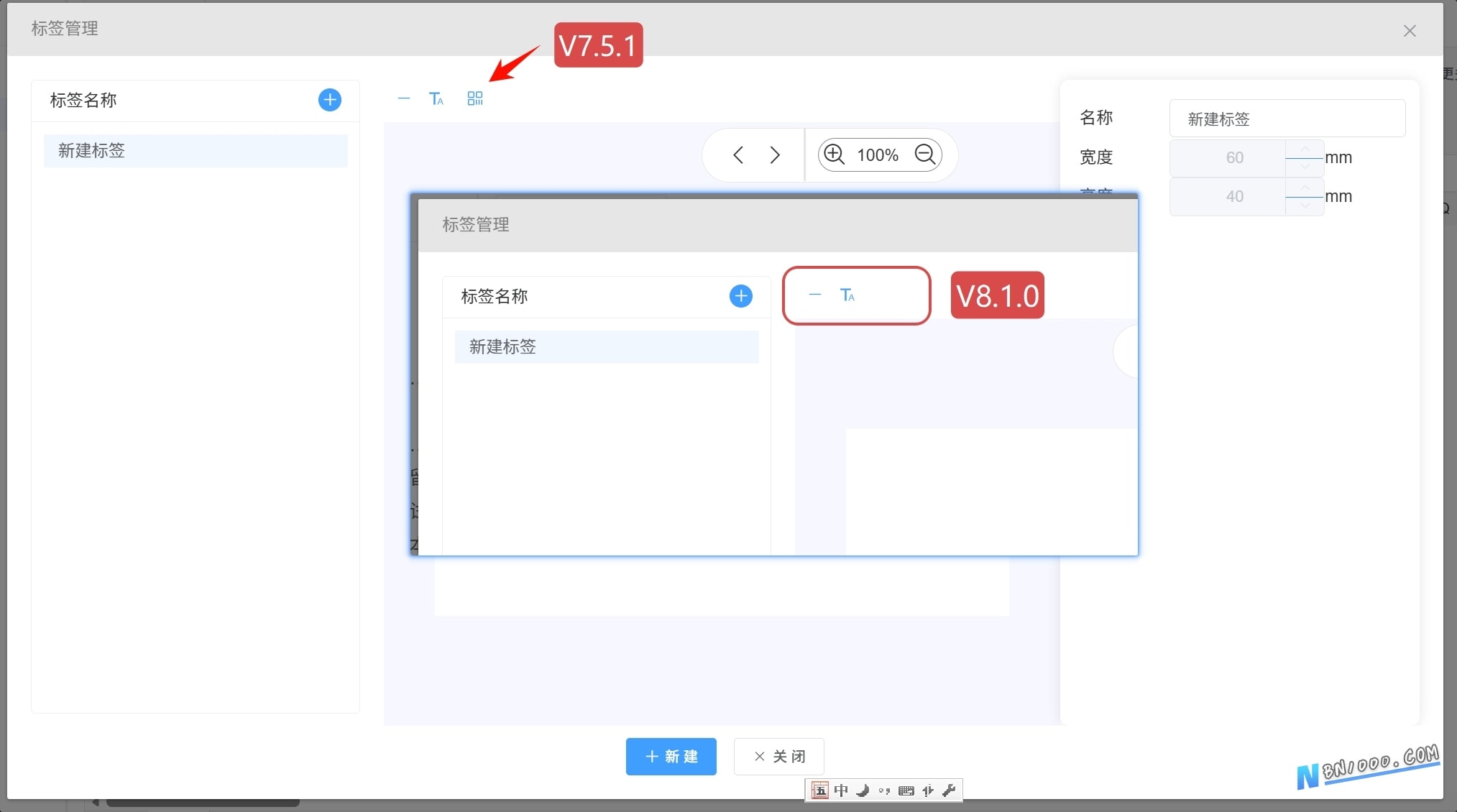The height and width of the screenshot is (812, 1457).
Task: Click the 新建 button
Action: point(671,757)
